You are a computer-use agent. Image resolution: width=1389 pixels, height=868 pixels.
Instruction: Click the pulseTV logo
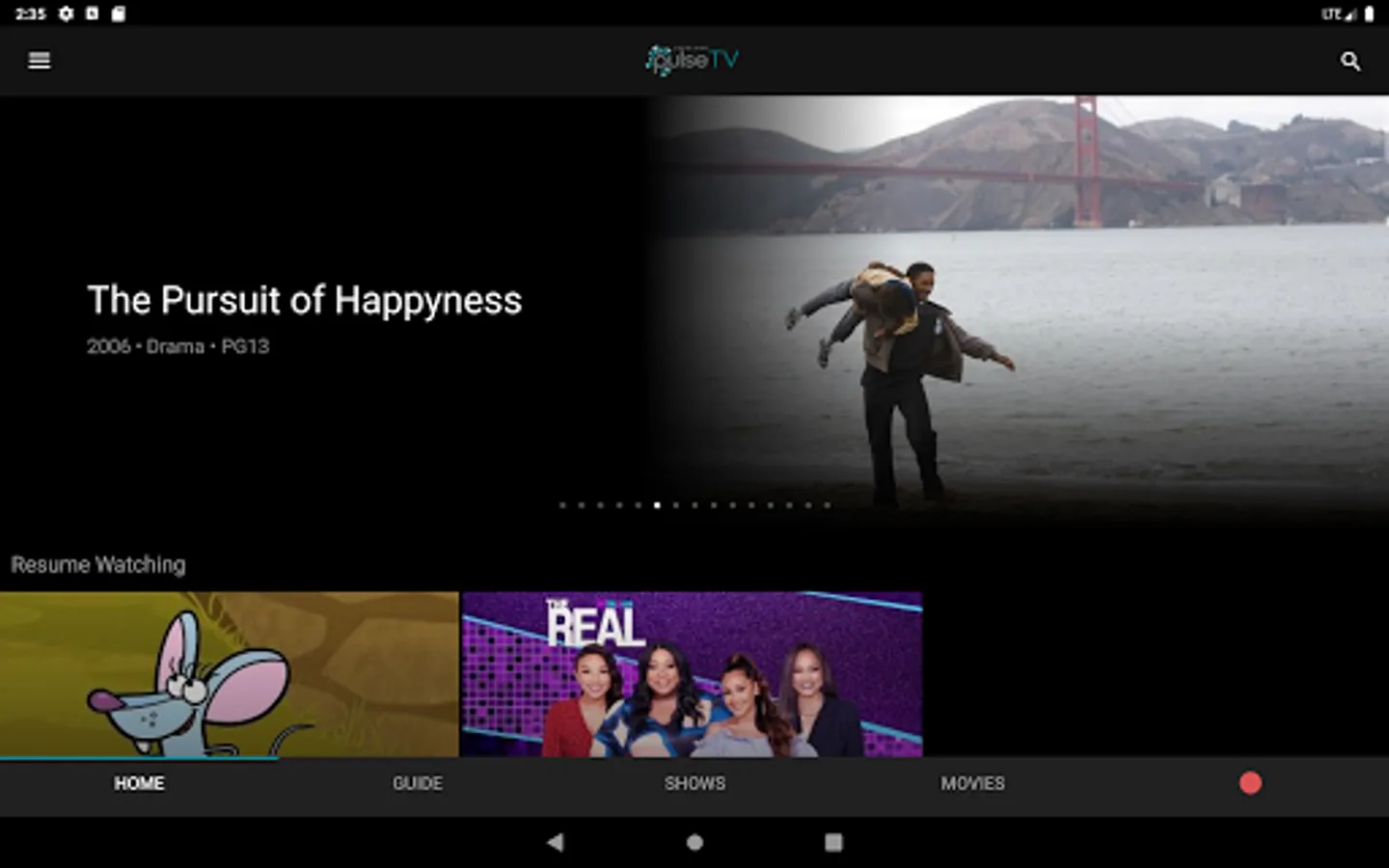click(693, 60)
